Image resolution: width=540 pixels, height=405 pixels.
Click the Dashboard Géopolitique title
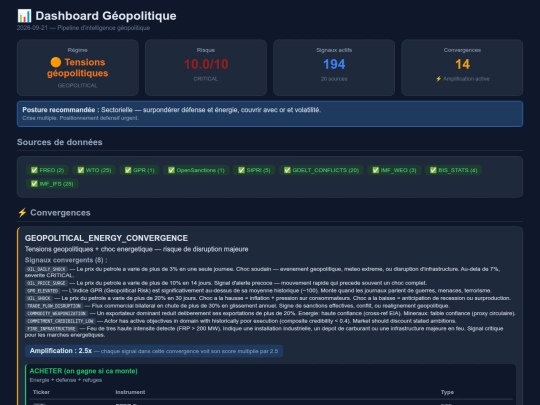[106, 16]
